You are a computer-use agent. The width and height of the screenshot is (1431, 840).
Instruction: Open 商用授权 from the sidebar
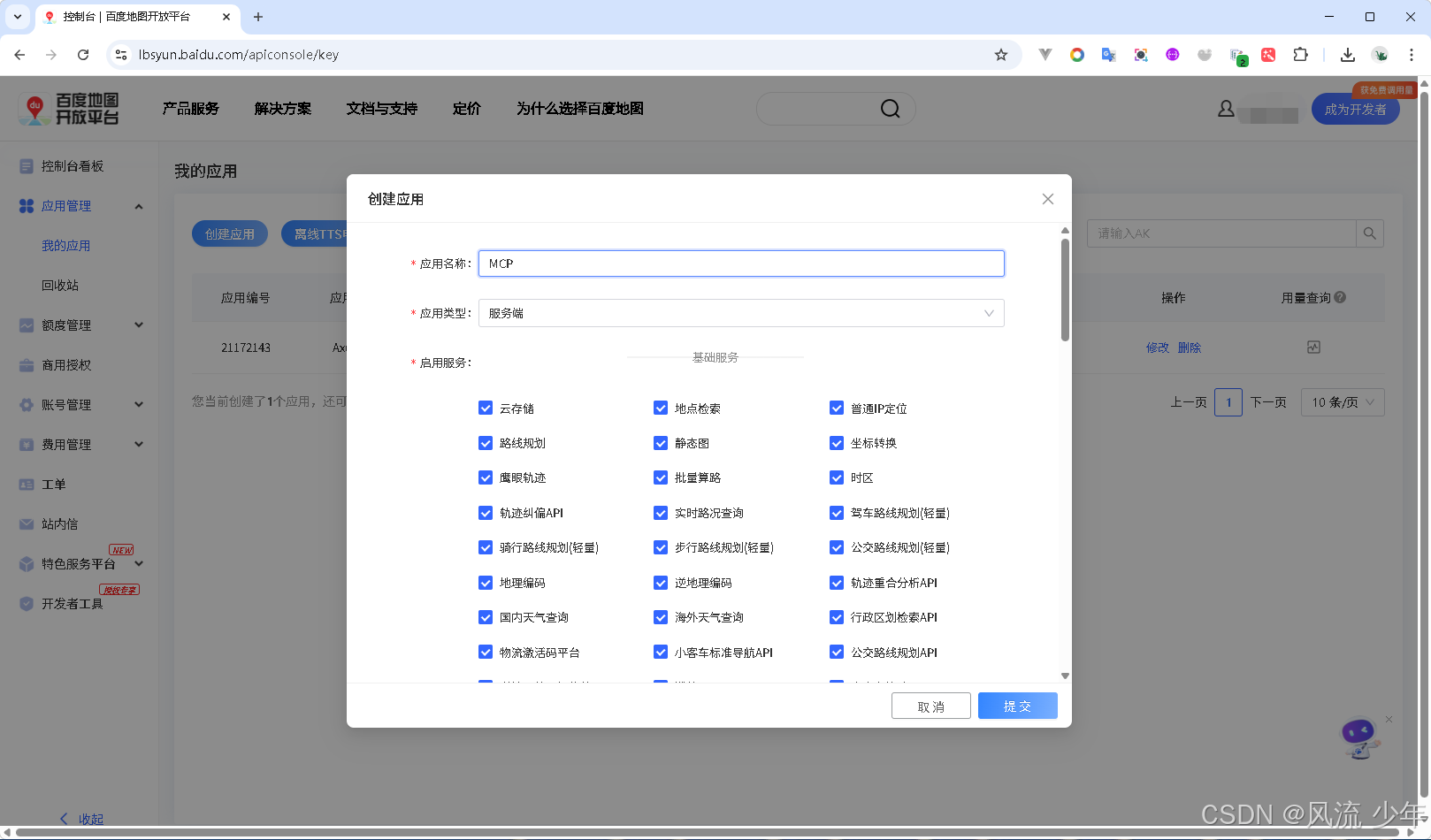click(x=67, y=364)
